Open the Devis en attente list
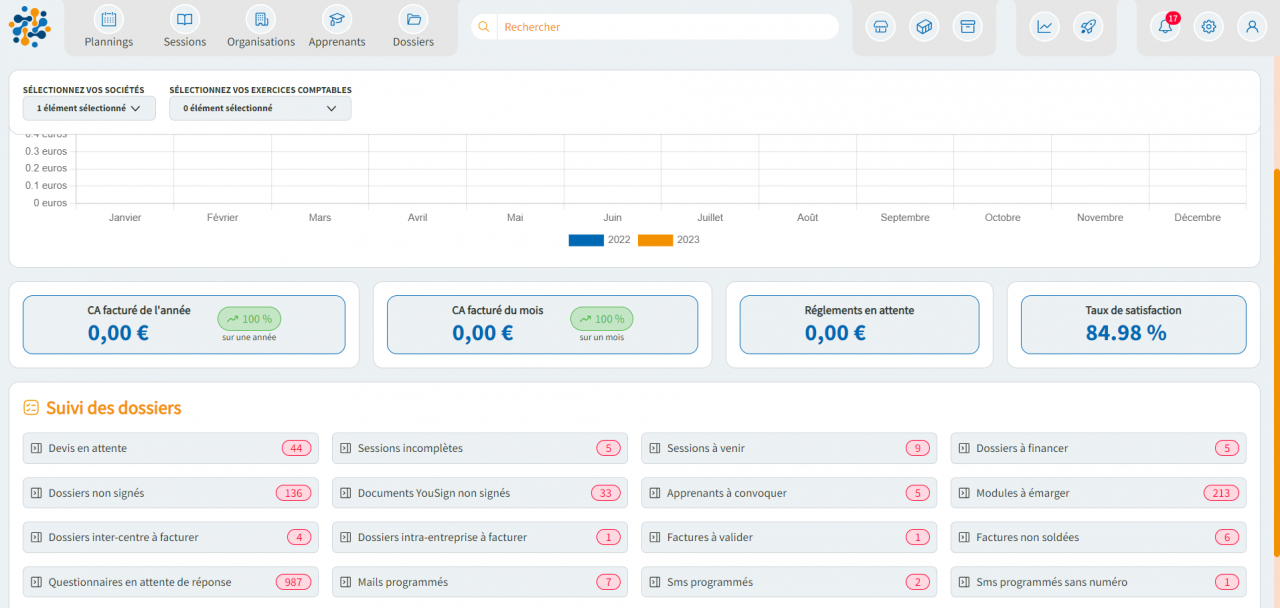1280x608 pixels. coord(170,448)
